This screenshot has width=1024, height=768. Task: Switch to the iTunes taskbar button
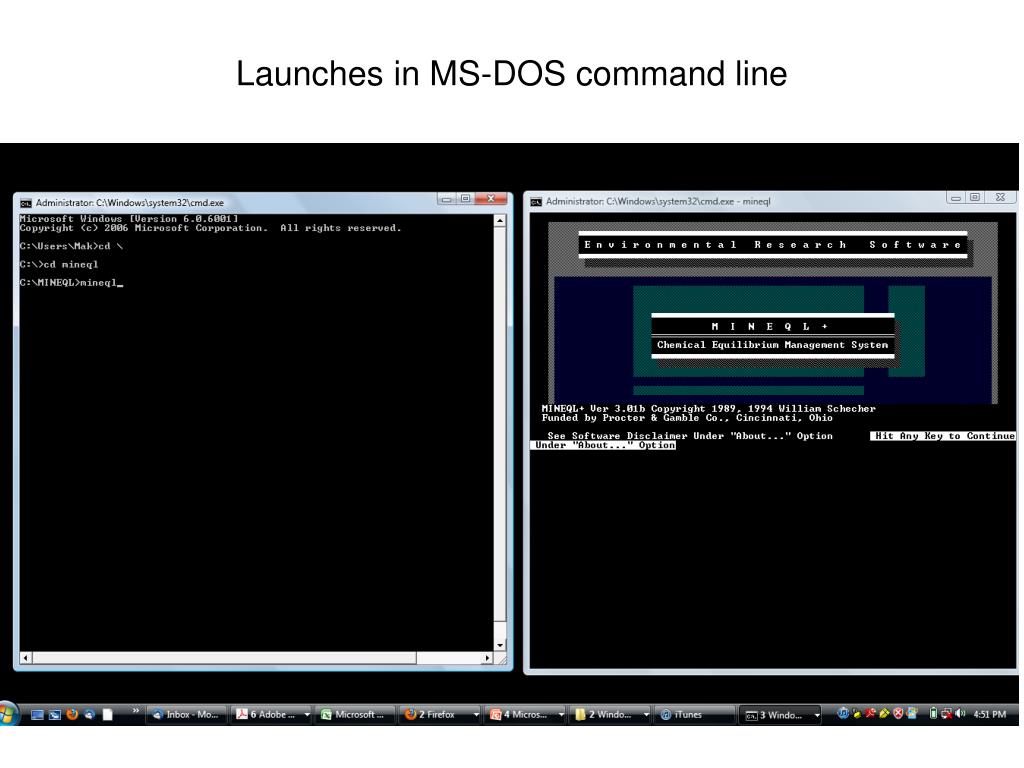[x=694, y=714]
